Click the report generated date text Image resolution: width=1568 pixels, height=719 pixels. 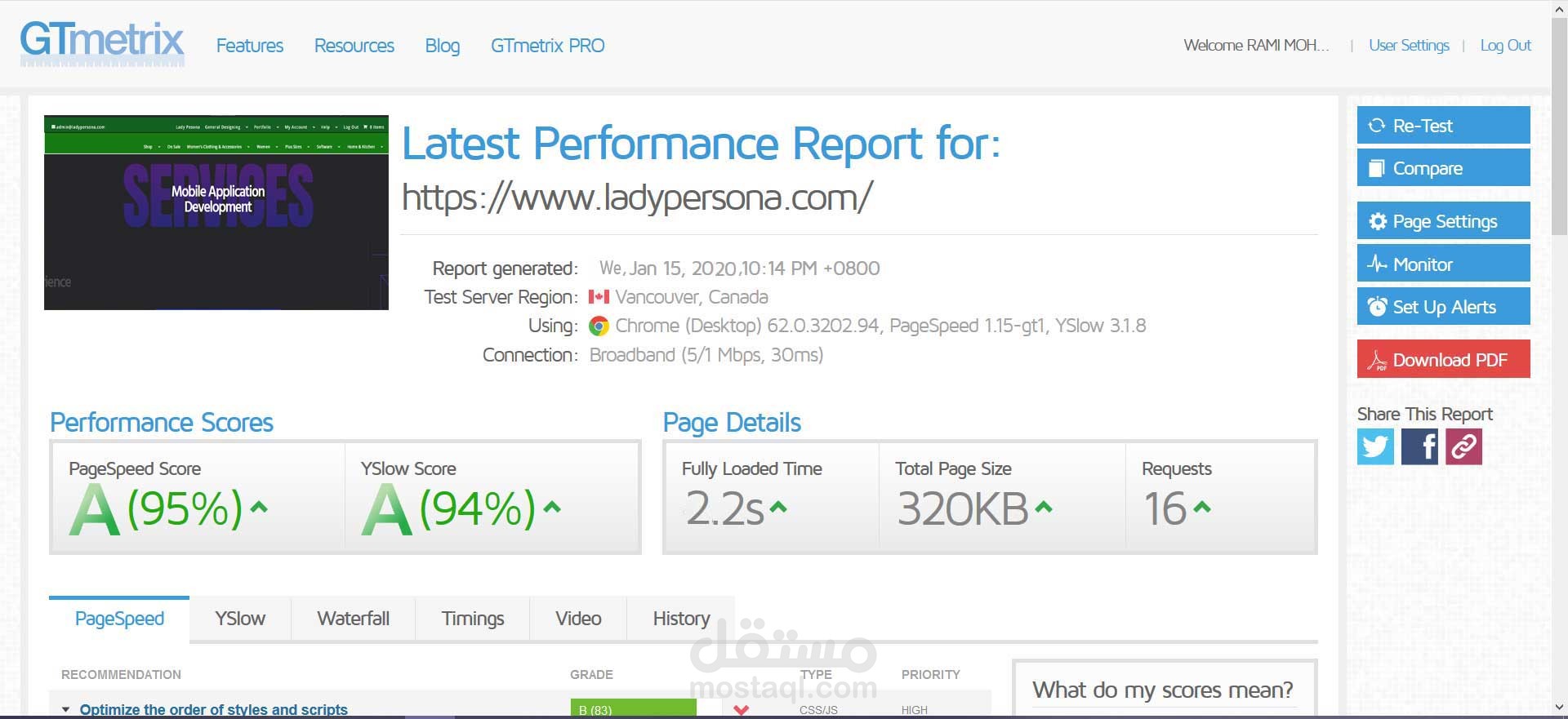pyautogui.click(x=739, y=269)
